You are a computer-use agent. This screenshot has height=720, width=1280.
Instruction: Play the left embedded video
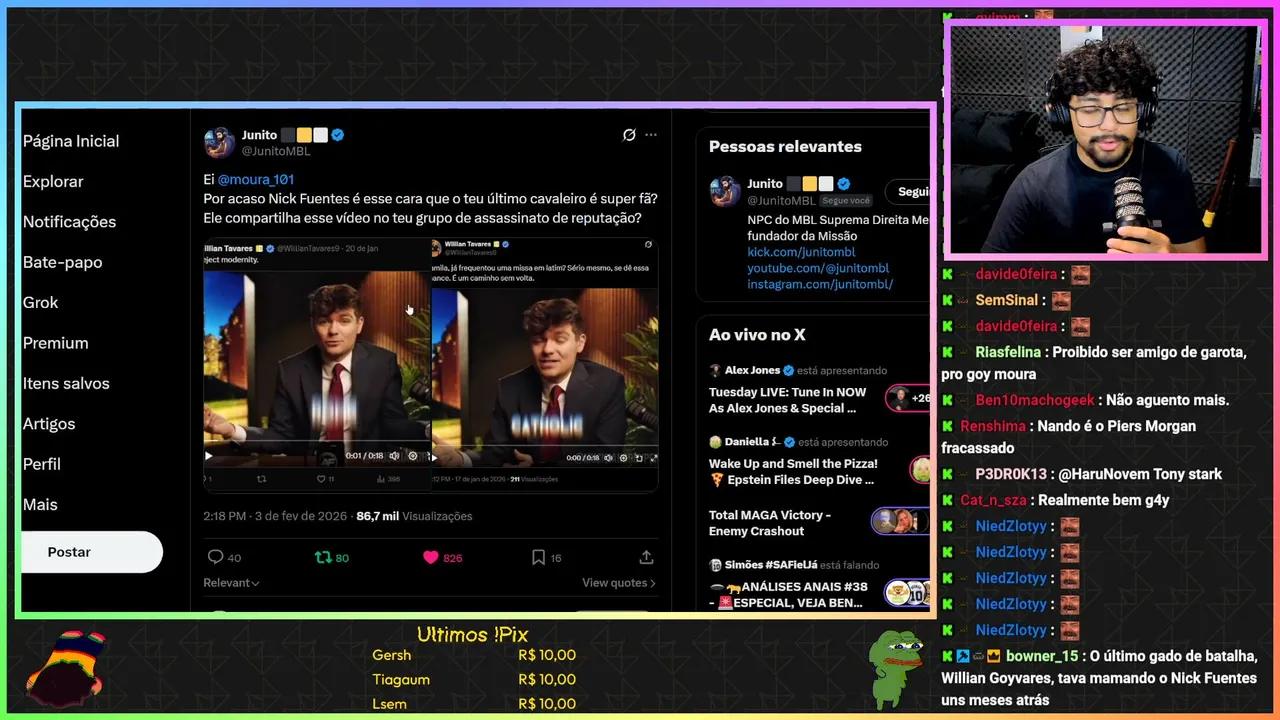(x=209, y=456)
